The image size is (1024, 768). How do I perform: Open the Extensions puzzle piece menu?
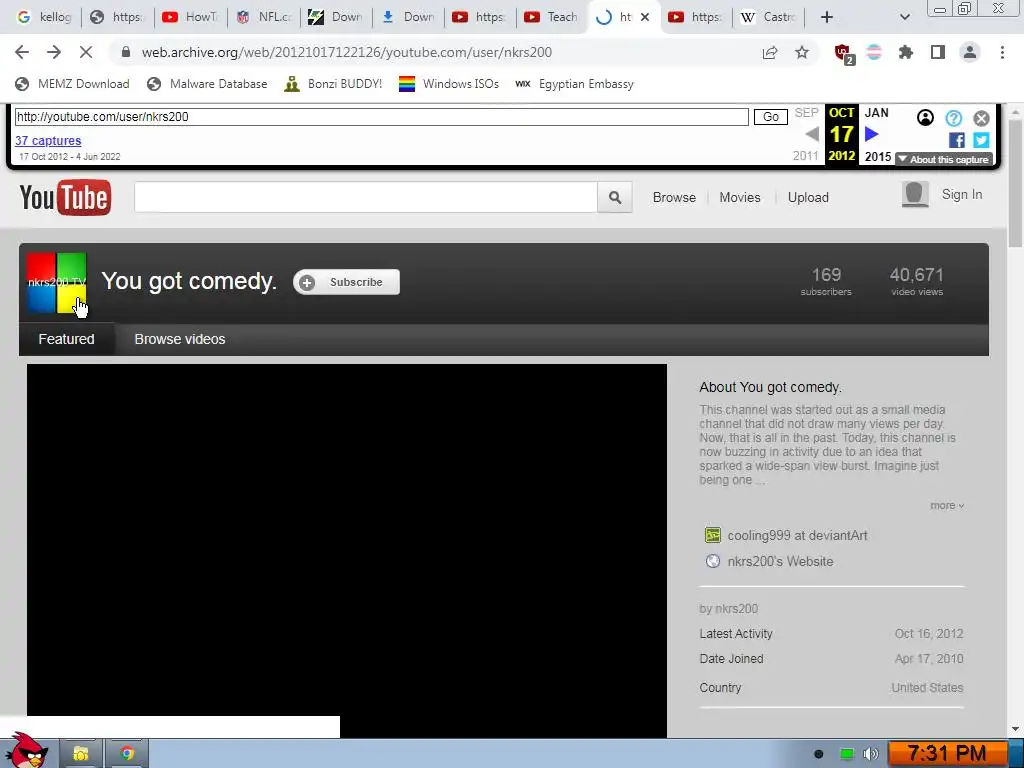click(906, 52)
